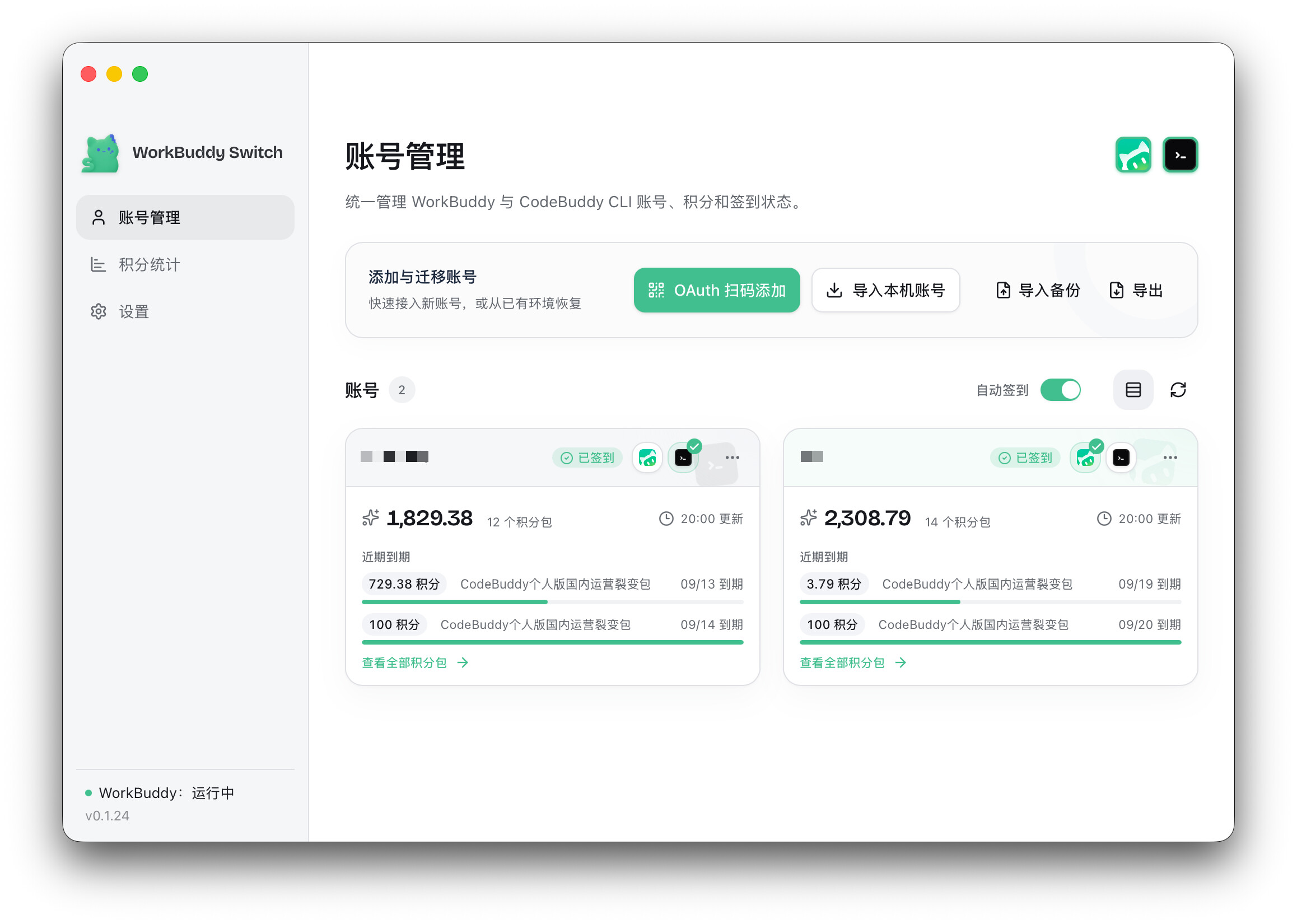Click the 已签到 badge on the 2,308.79 card
Viewport: 1297px width, 924px height.
(1025, 458)
